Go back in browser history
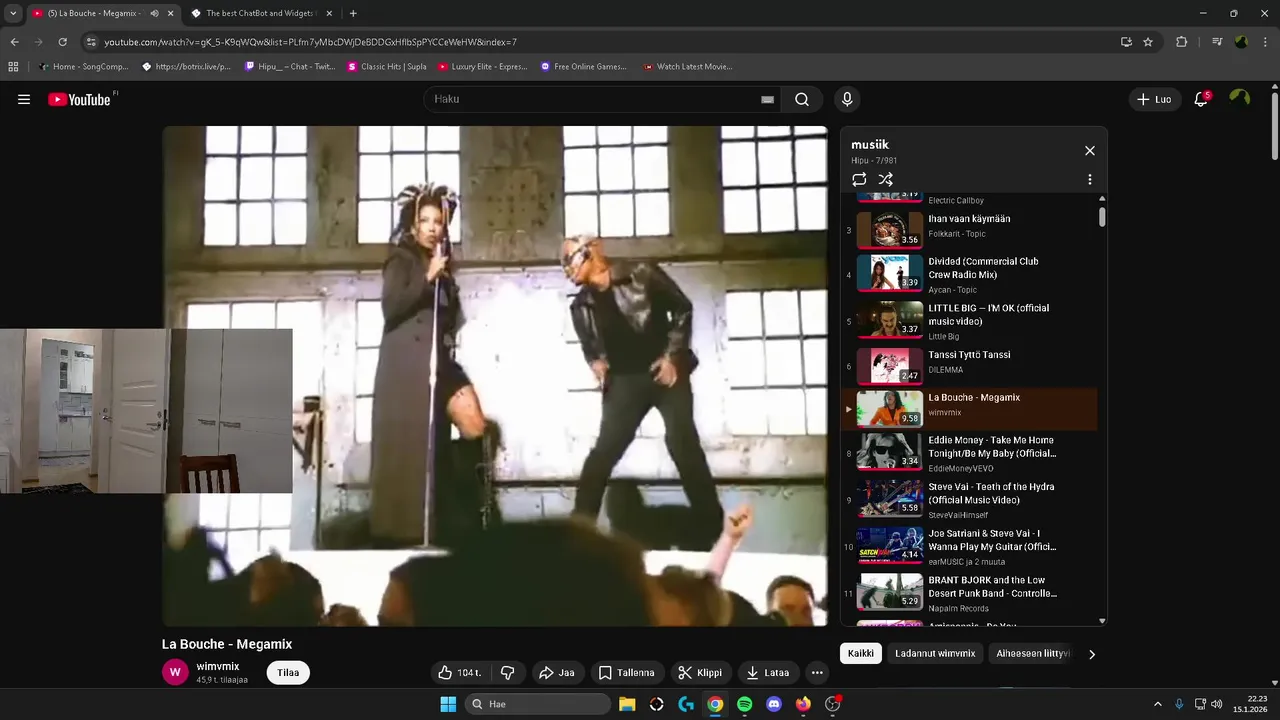Image resolution: width=1280 pixels, height=720 pixels. [x=14, y=42]
